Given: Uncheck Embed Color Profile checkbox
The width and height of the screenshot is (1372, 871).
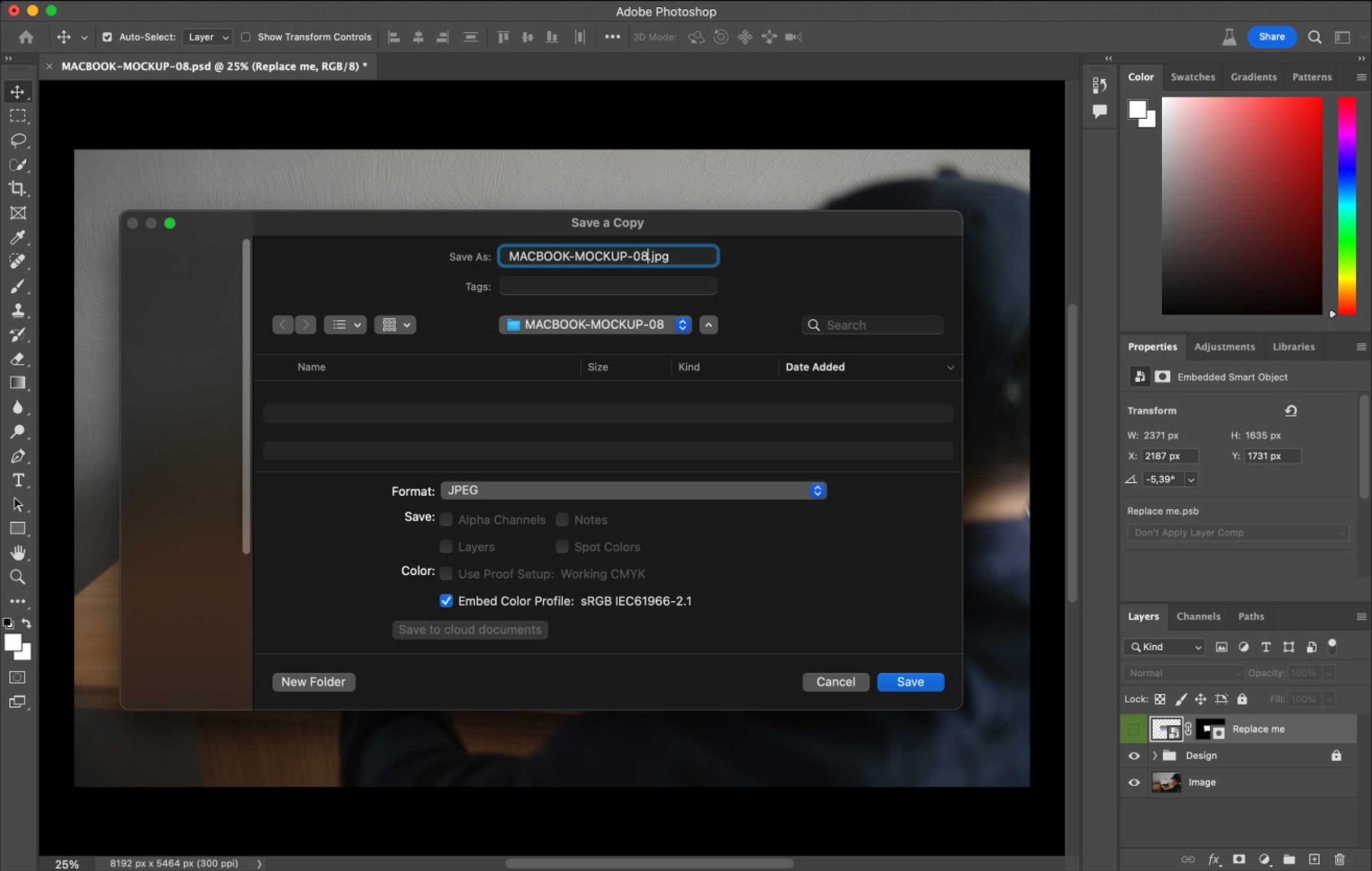Looking at the screenshot, I should [x=446, y=601].
